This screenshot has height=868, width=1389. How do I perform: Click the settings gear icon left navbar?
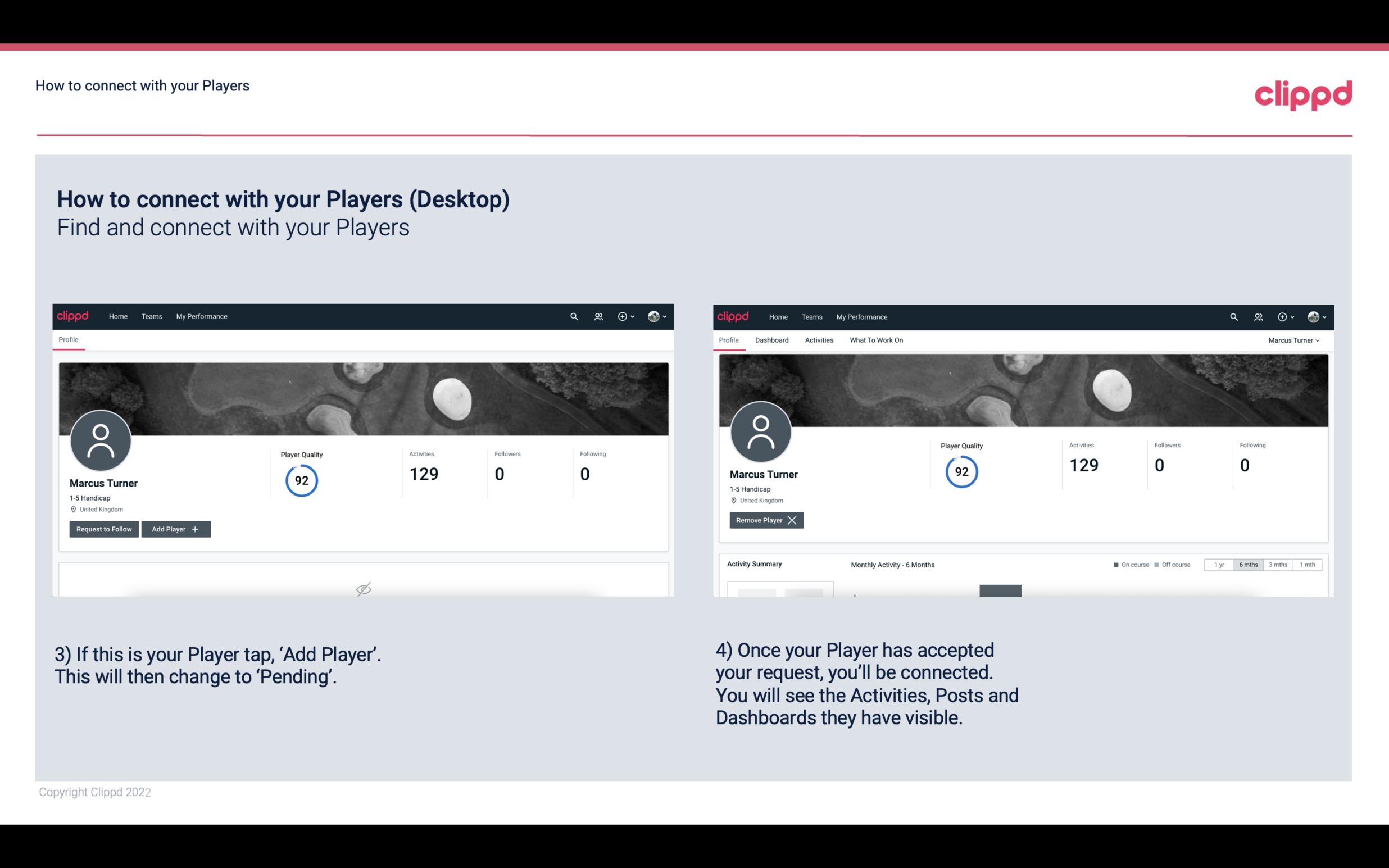622,316
